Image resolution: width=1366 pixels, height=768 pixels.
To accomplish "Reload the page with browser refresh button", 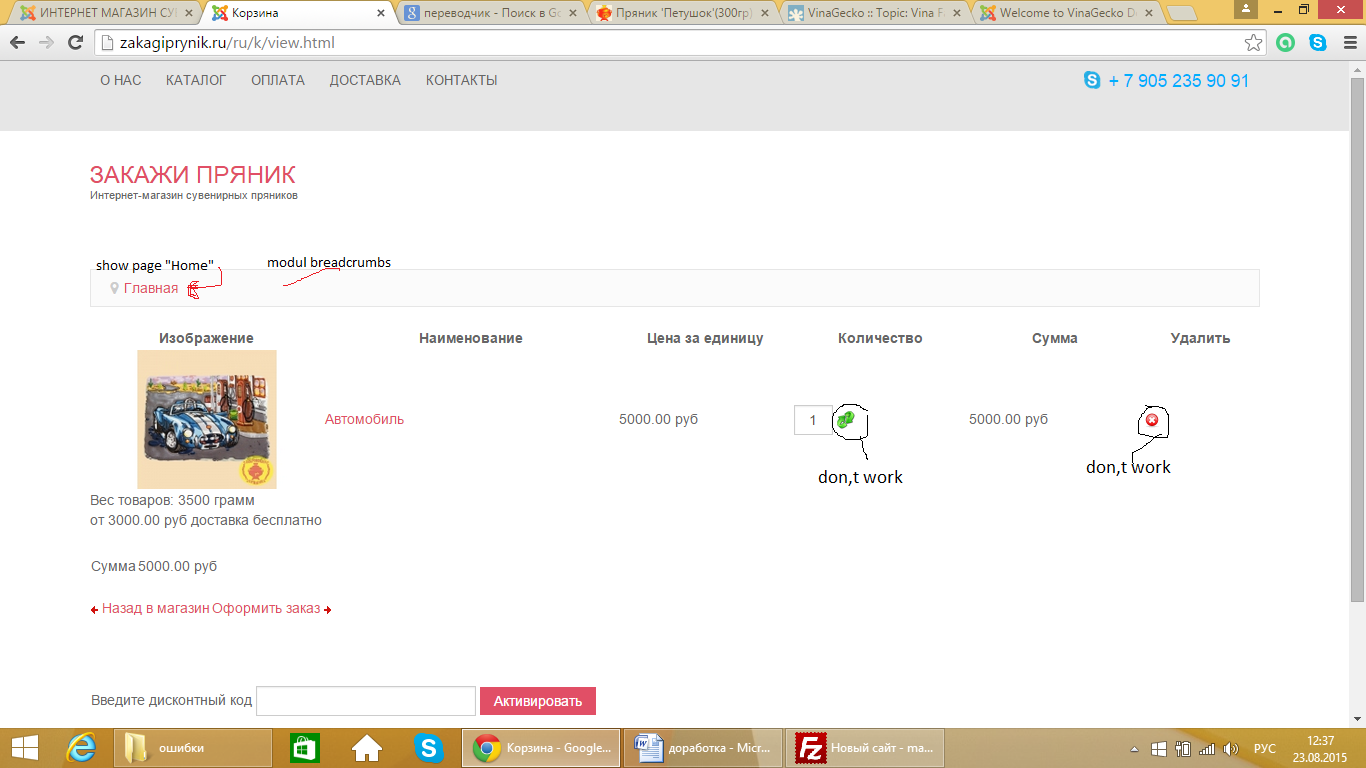I will (x=75, y=43).
